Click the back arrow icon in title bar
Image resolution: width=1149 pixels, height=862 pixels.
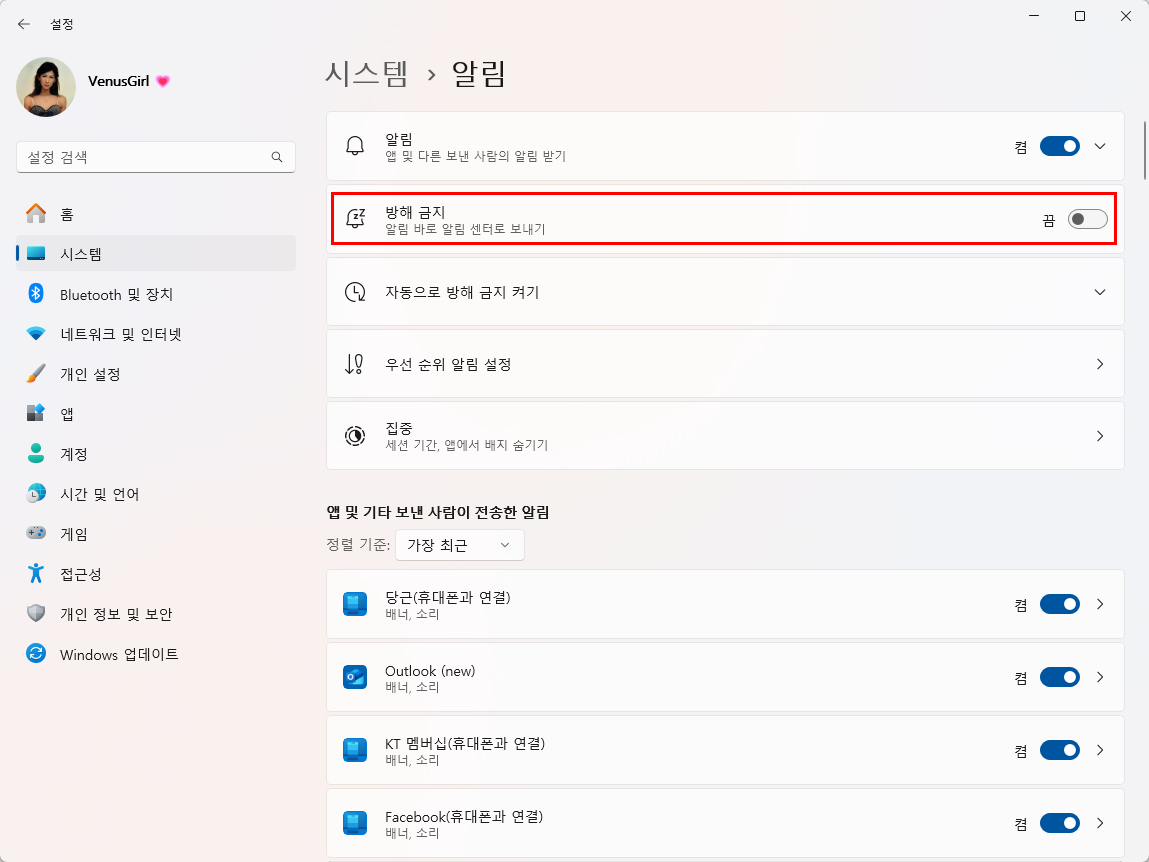click(23, 24)
